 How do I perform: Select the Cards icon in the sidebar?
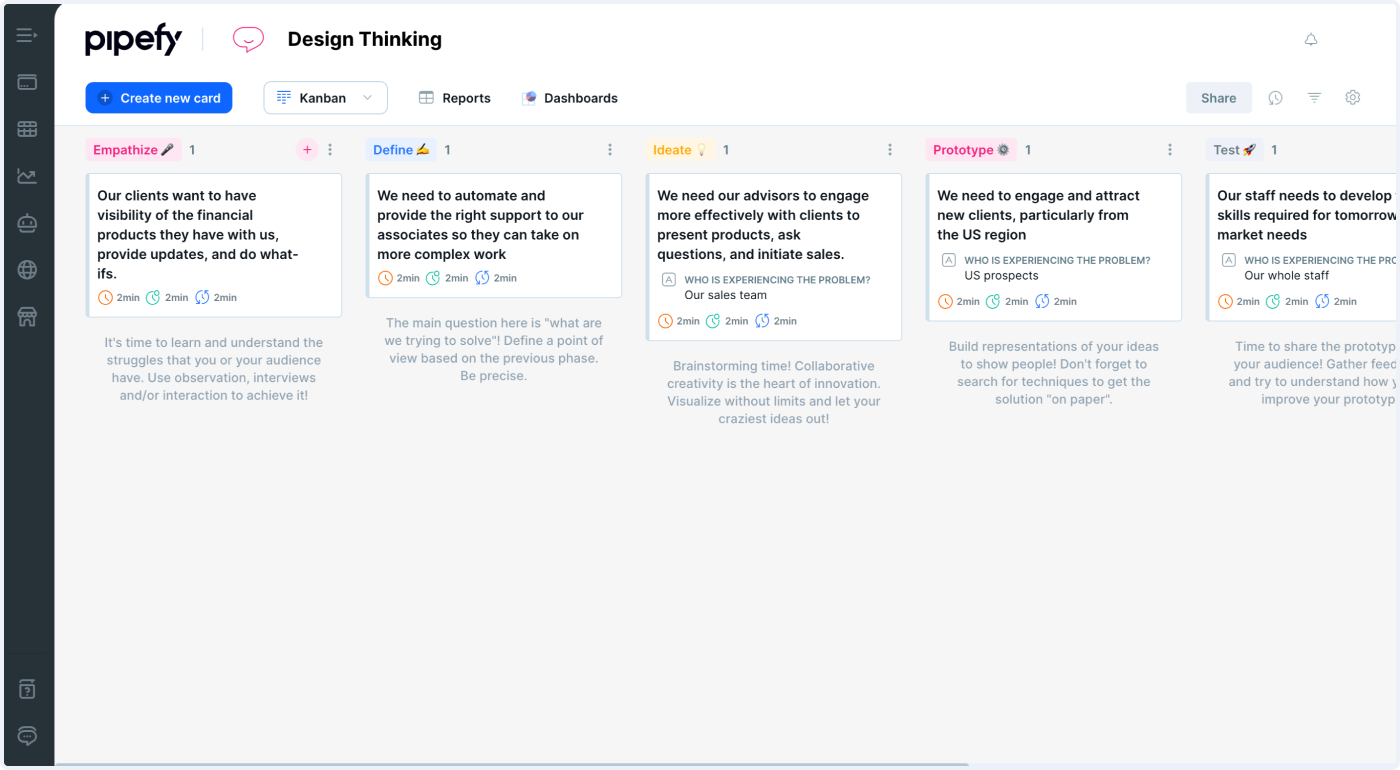coord(27,82)
